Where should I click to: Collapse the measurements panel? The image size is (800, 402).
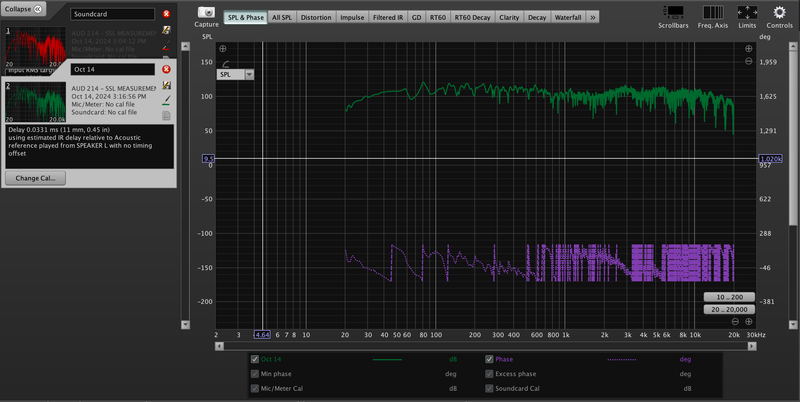pos(23,9)
